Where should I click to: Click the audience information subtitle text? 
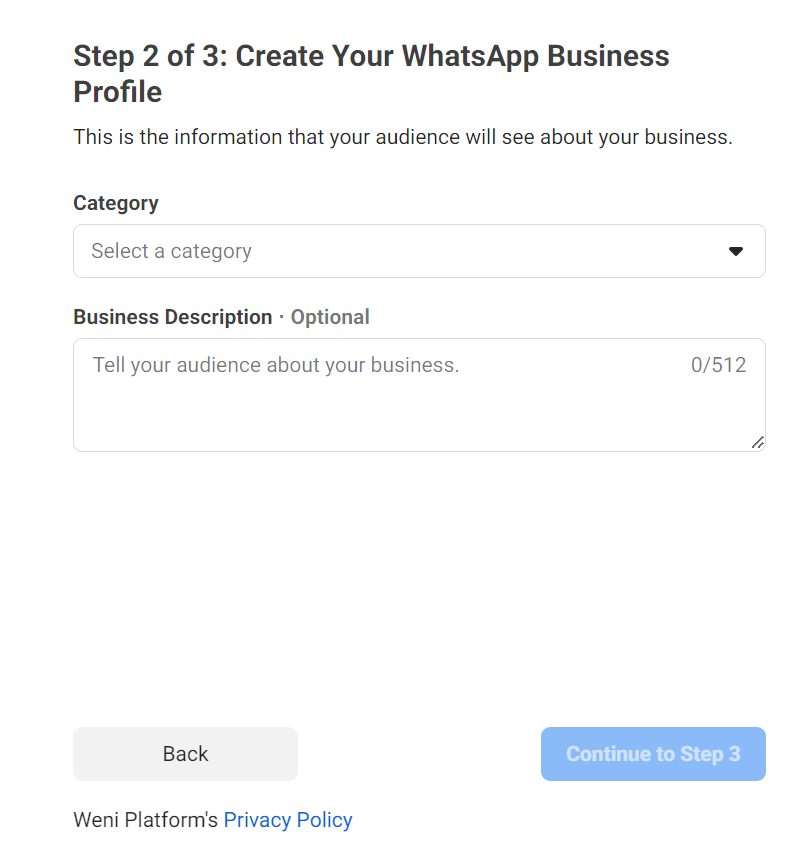403,137
